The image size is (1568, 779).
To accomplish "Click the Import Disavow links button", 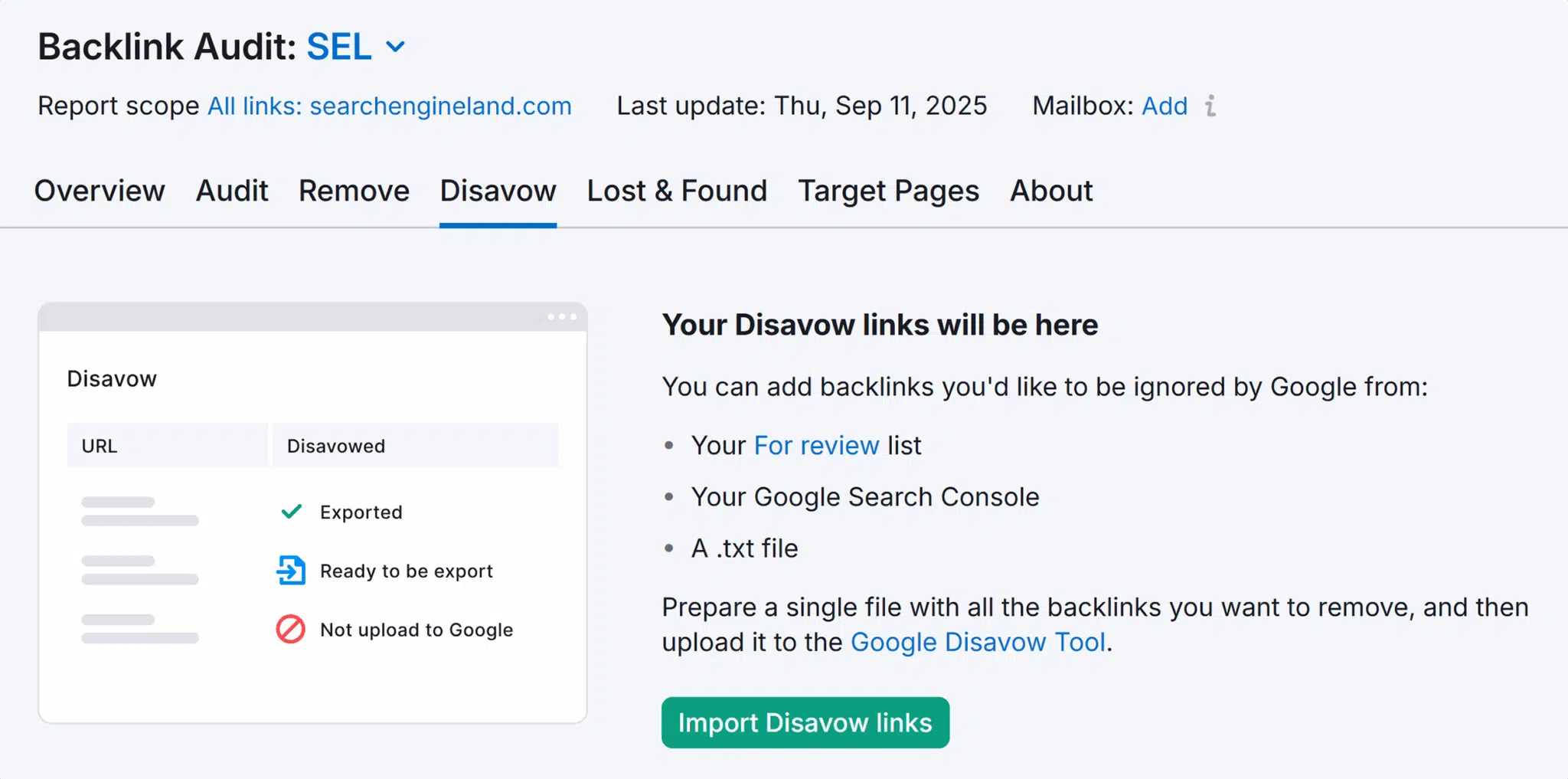I will (x=805, y=722).
